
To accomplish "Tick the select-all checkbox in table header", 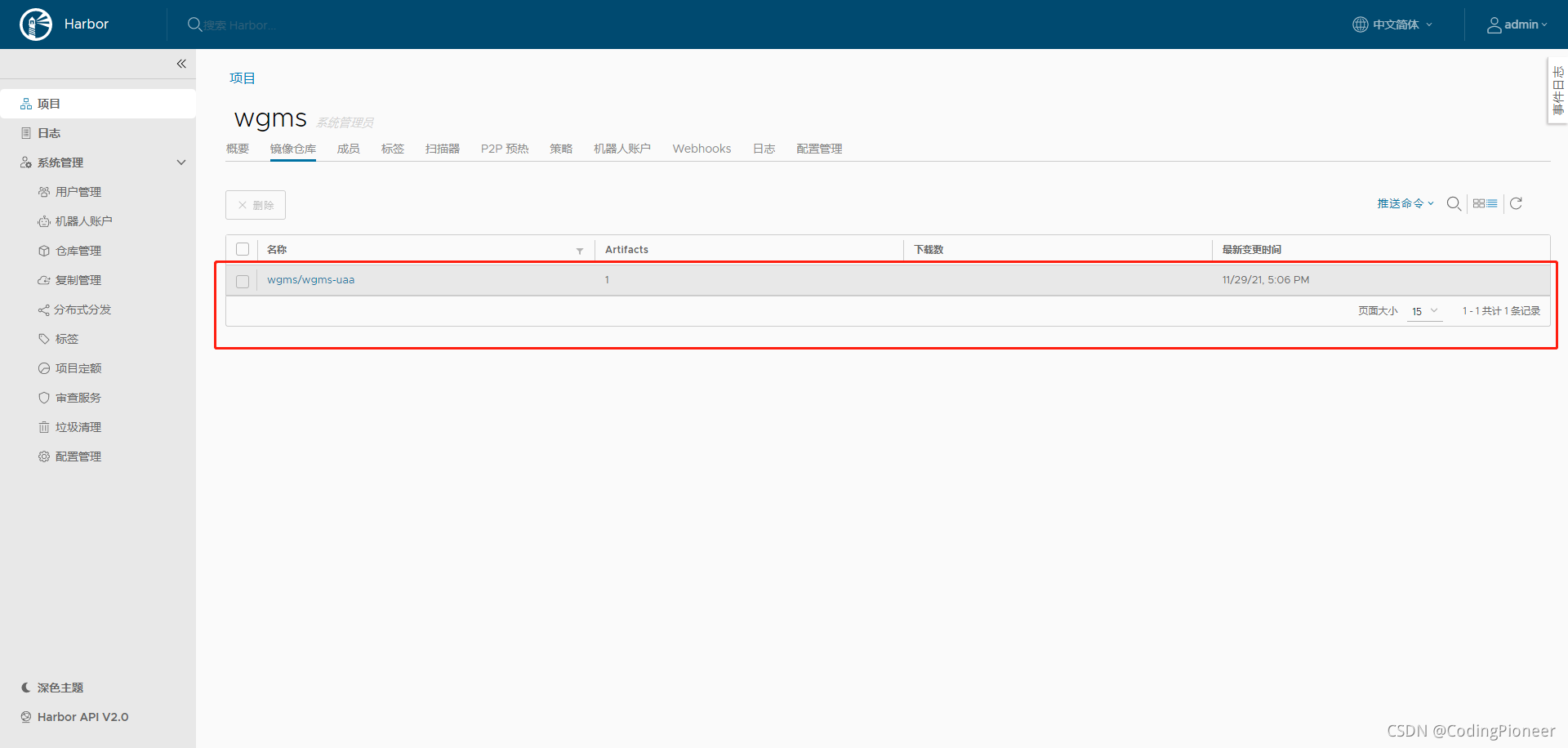I will (x=243, y=249).
